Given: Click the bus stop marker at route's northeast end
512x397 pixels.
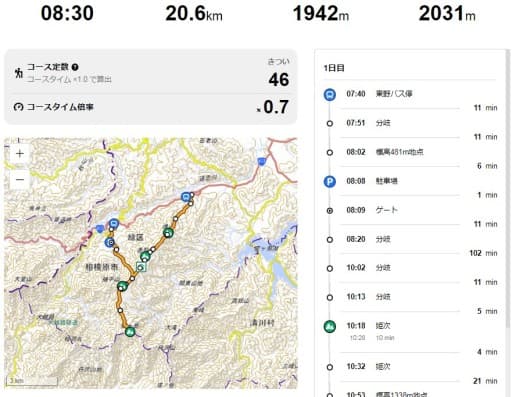Looking at the screenshot, I should (186, 197).
